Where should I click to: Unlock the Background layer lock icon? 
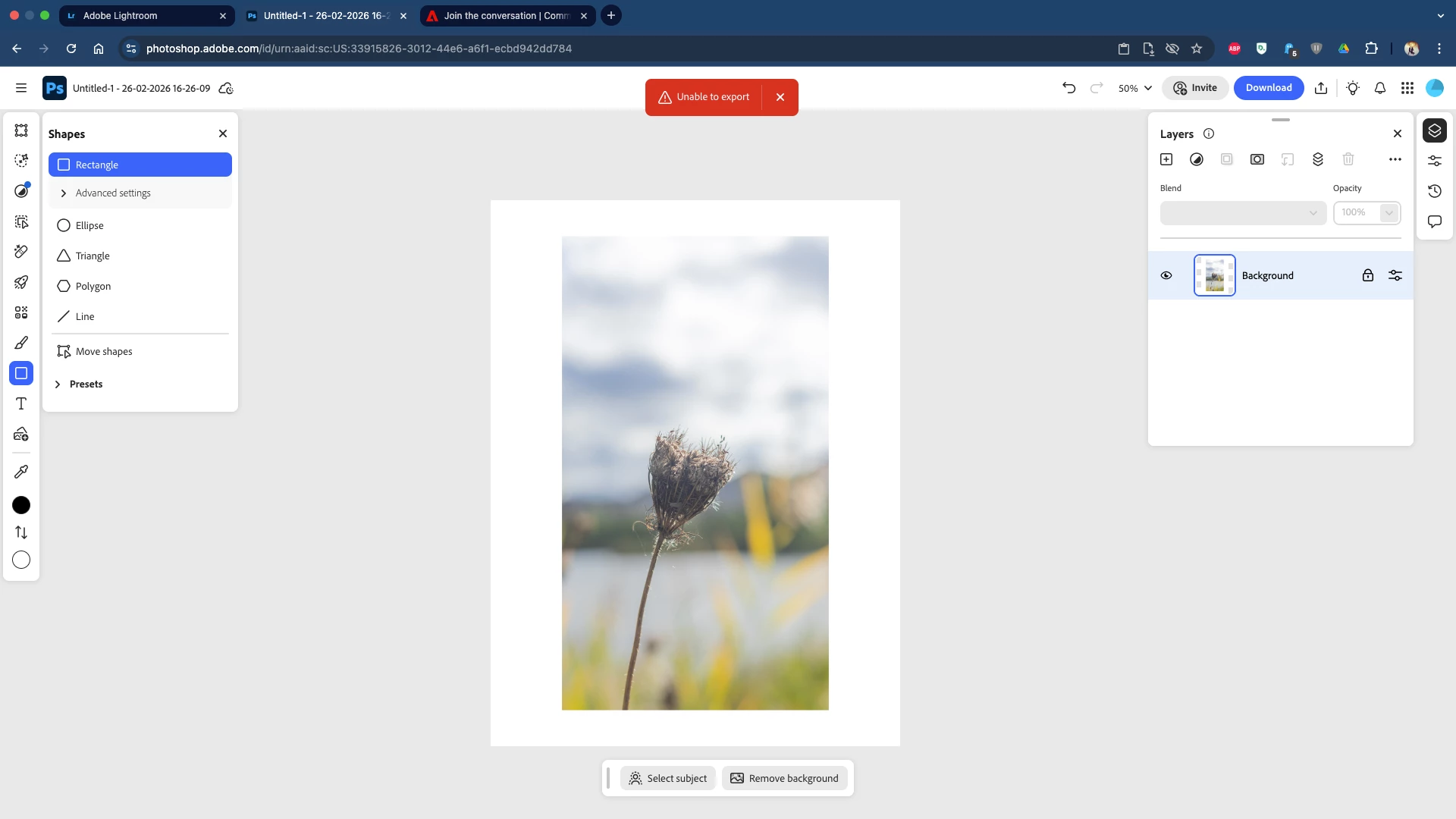pos(1367,275)
